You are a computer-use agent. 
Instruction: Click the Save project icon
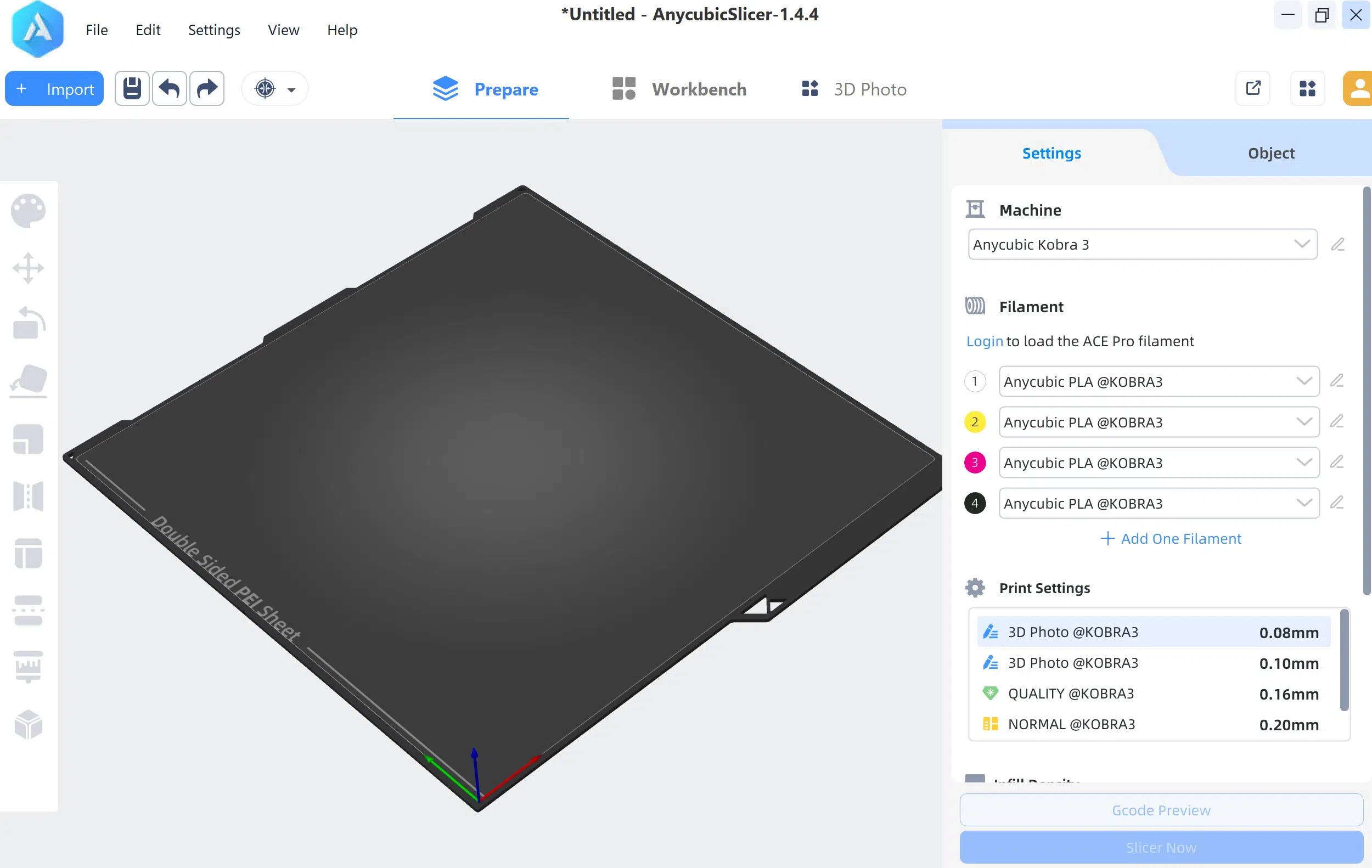[x=132, y=88]
